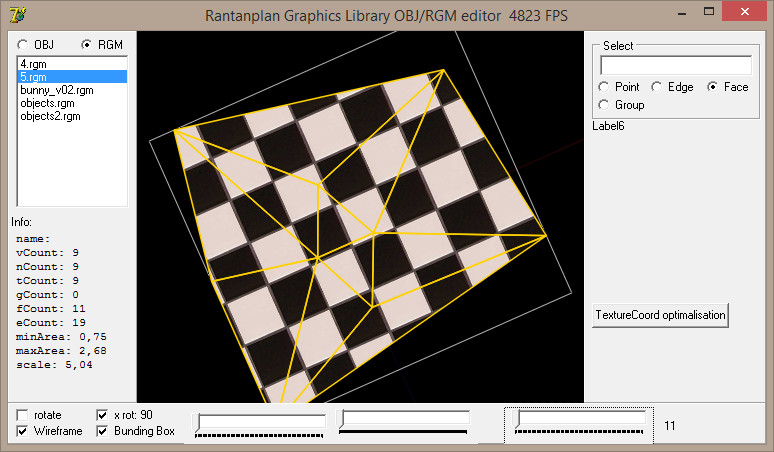This screenshot has height=452, width=774.
Task: Click the Select text input field
Action: click(x=675, y=65)
